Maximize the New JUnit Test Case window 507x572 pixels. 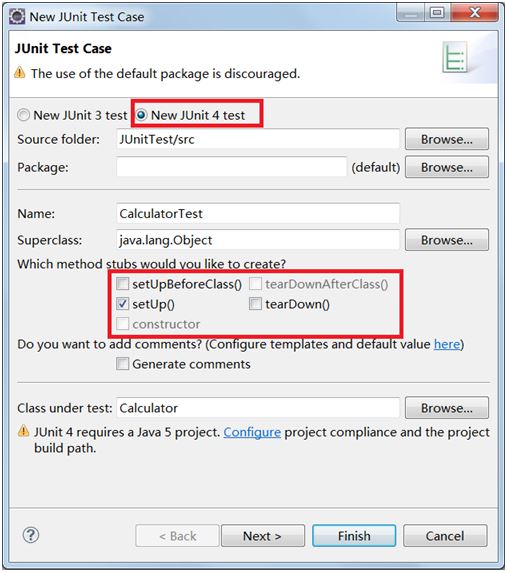[x=437, y=13]
